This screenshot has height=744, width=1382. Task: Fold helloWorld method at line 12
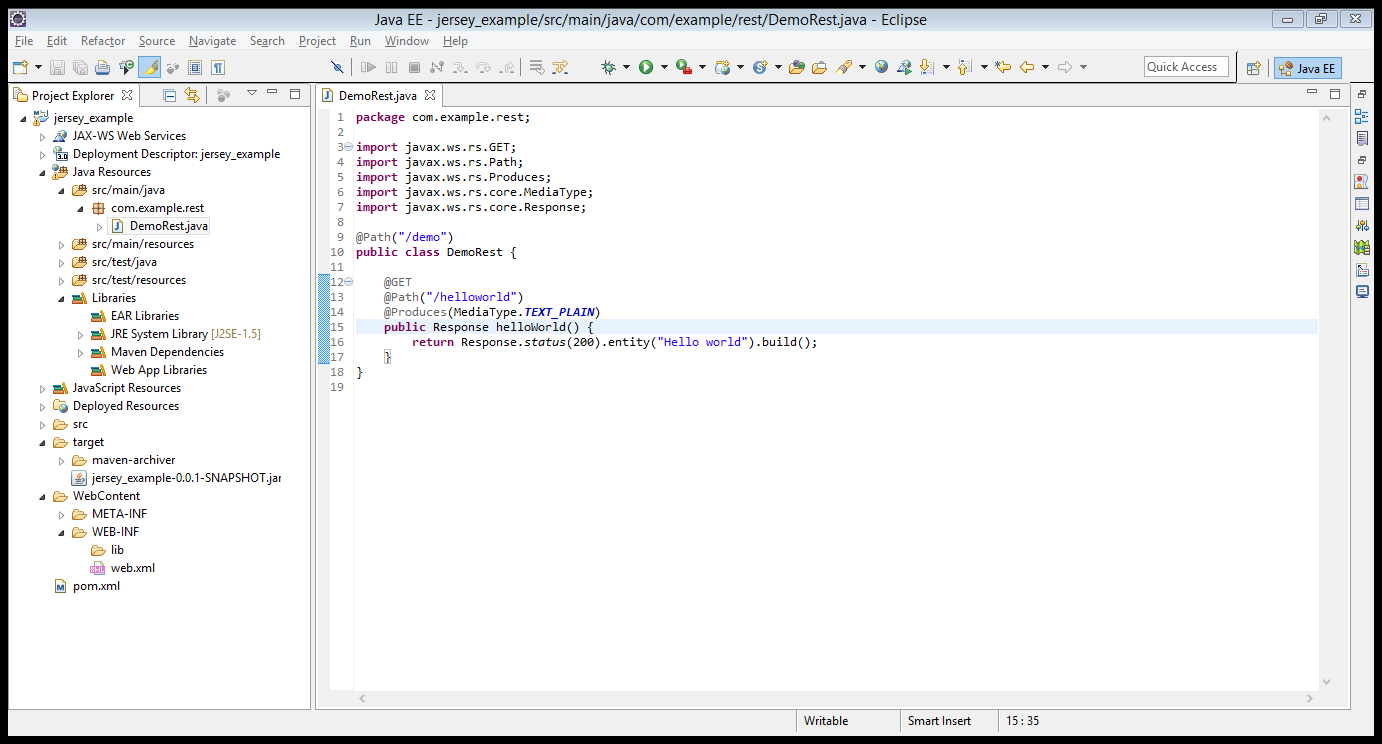[348, 282]
